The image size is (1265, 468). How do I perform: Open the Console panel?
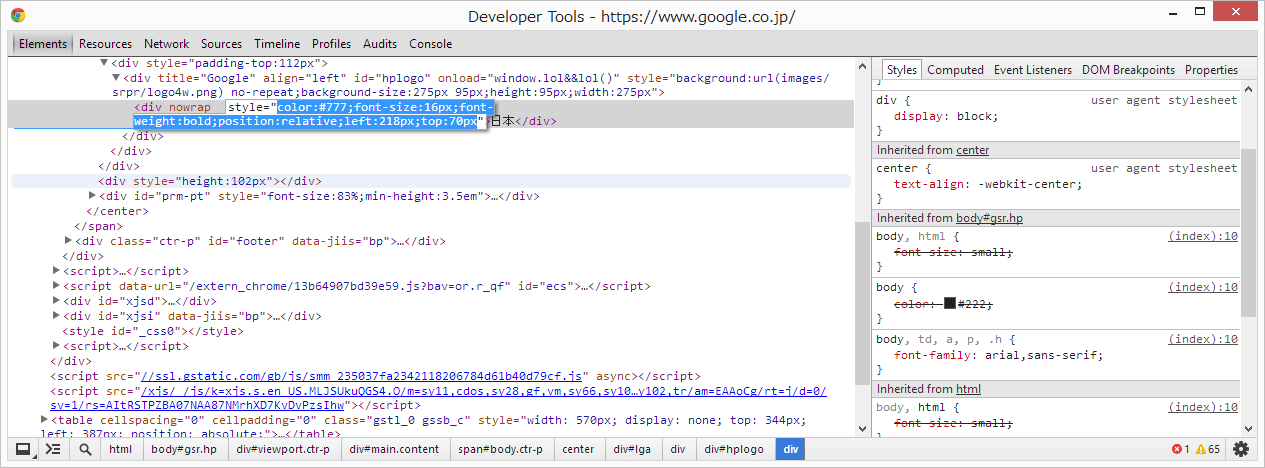[430, 44]
